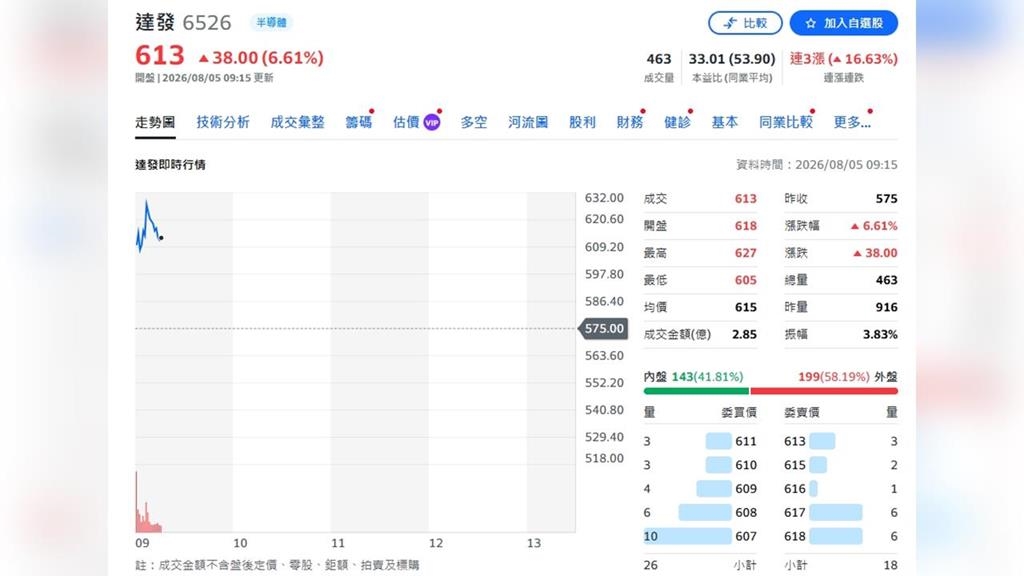This screenshot has height=576, width=1024.
Task: Click the green 內盤 ratio bar
Action: pyautogui.click(x=696, y=391)
